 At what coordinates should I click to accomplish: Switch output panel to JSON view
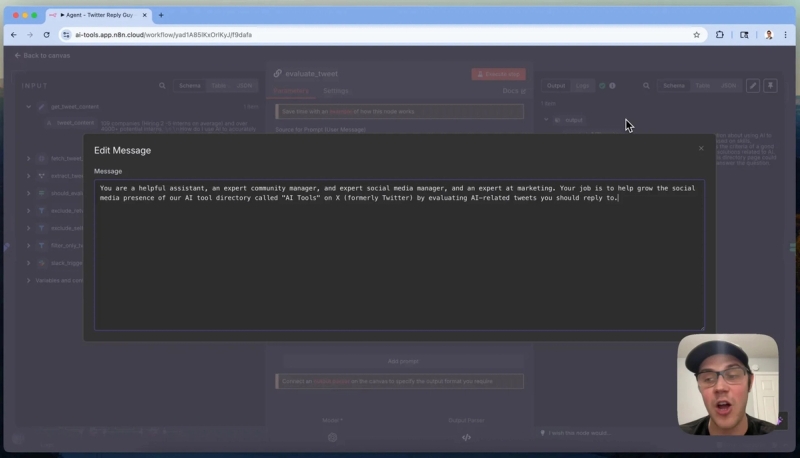(729, 86)
